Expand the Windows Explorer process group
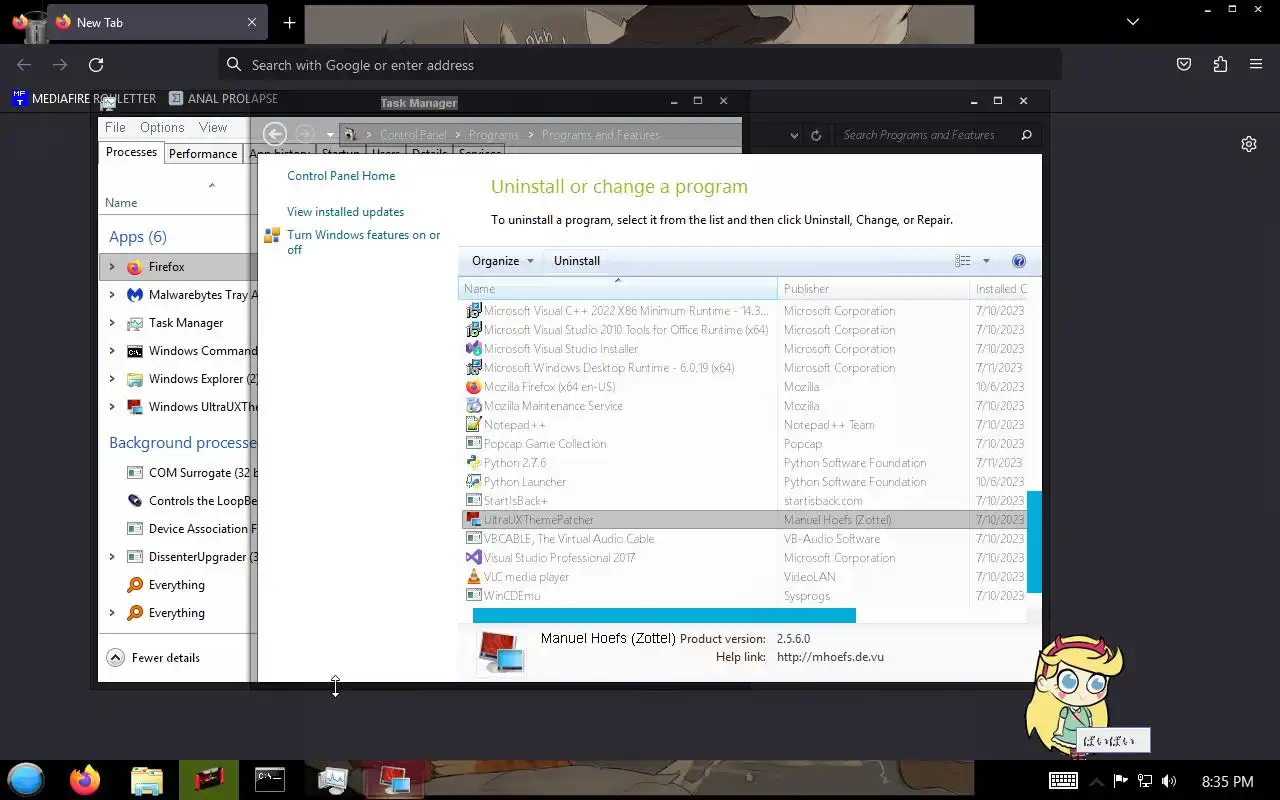The width and height of the screenshot is (1280, 800). [x=112, y=379]
